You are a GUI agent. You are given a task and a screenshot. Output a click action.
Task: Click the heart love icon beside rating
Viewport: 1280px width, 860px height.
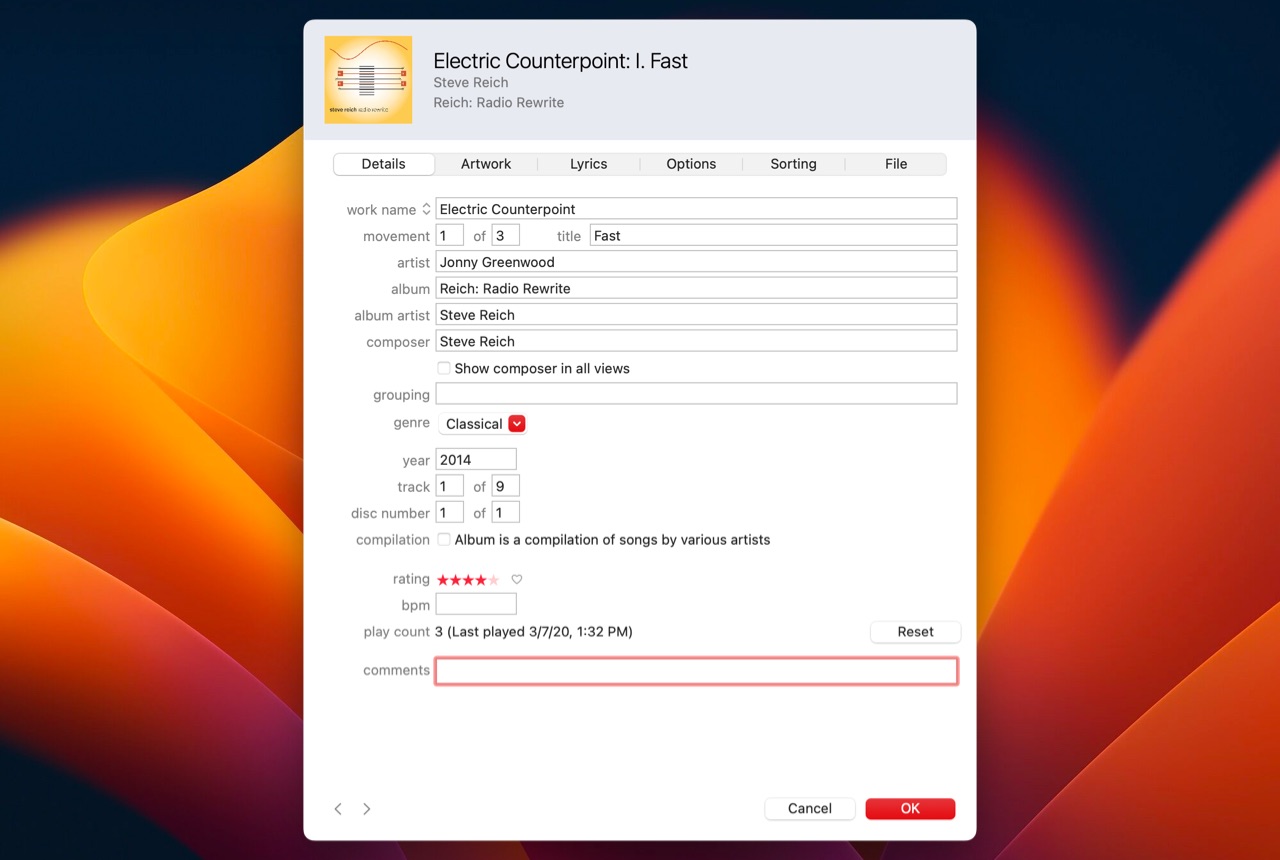tap(517, 580)
